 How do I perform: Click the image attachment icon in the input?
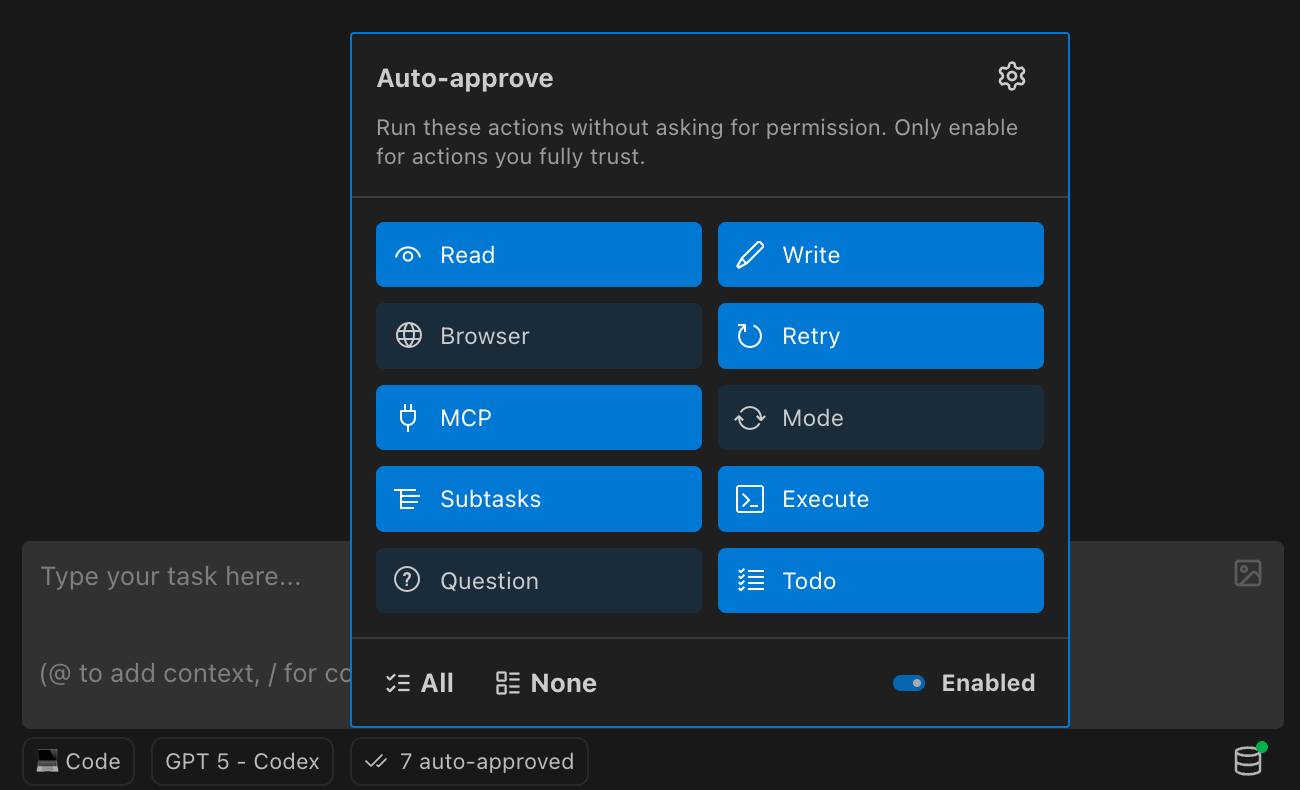1247,574
